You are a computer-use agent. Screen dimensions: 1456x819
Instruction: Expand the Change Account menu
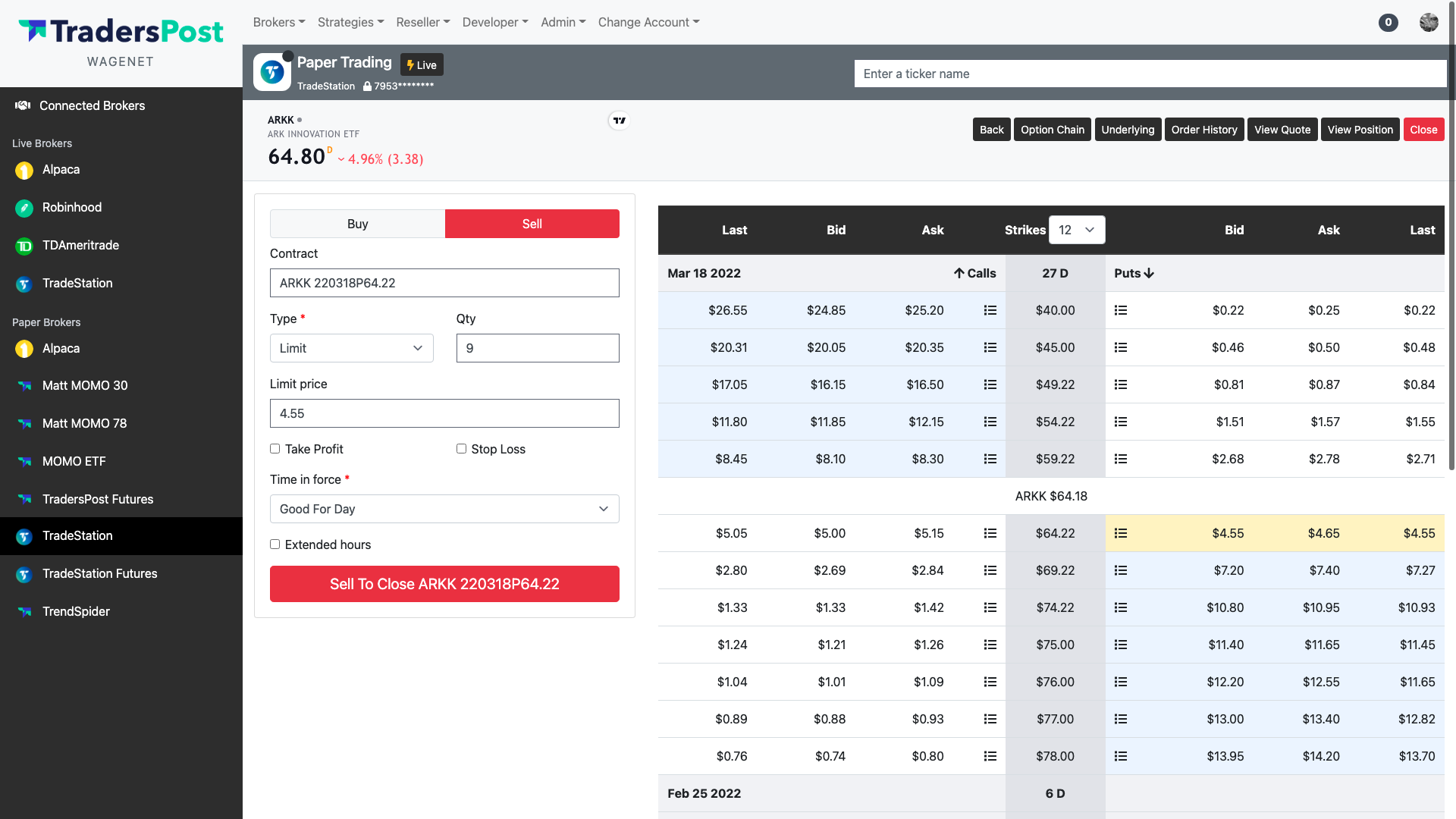click(x=649, y=22)
